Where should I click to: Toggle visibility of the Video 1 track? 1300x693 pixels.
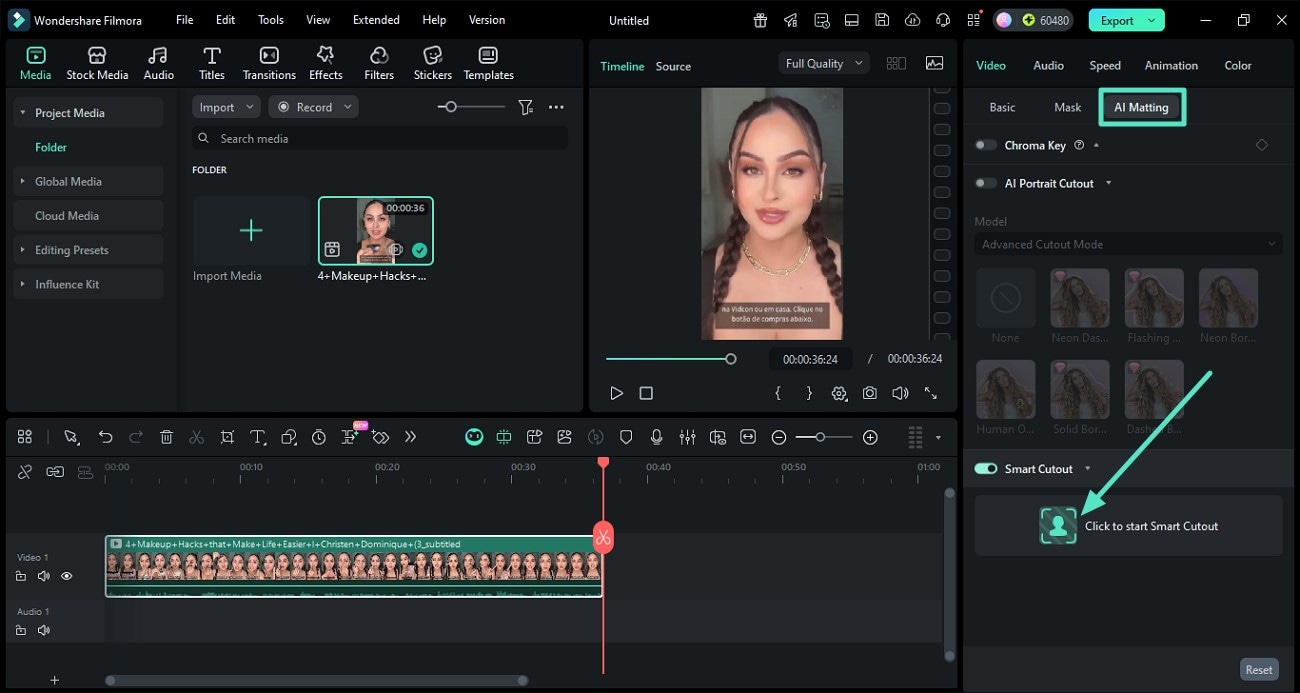pos(66,576)
